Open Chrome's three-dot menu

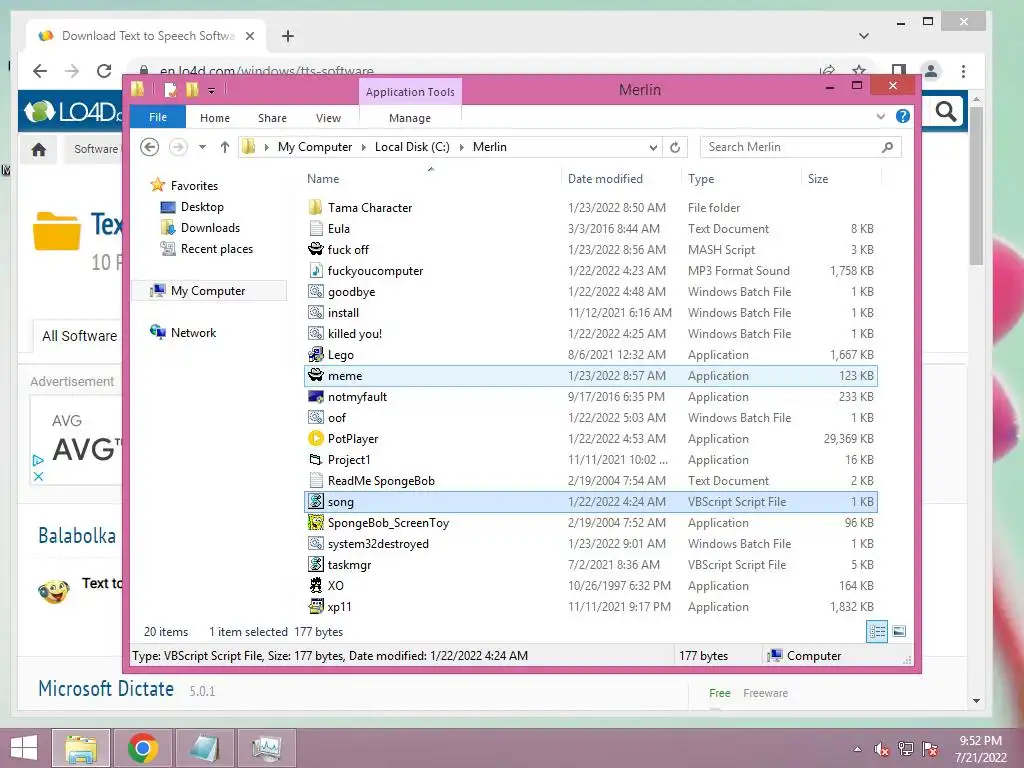click(x=963, y=71)
